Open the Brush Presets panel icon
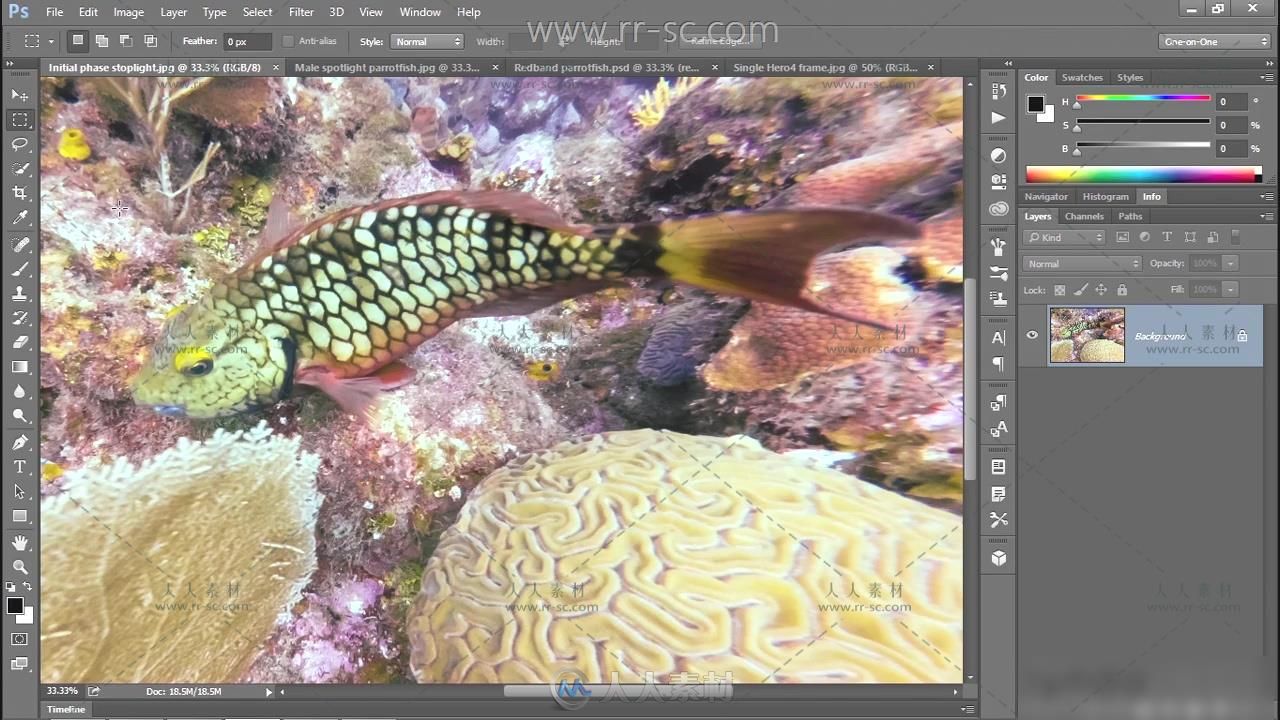Image resolution: width=1280 pixels, height=720 pixels. pyautogui.click(x=998, y=272)
